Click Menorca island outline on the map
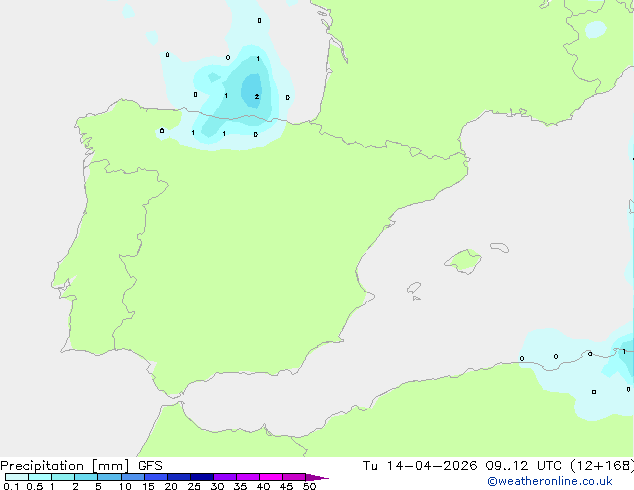634x490 pixels. (500, 247)
